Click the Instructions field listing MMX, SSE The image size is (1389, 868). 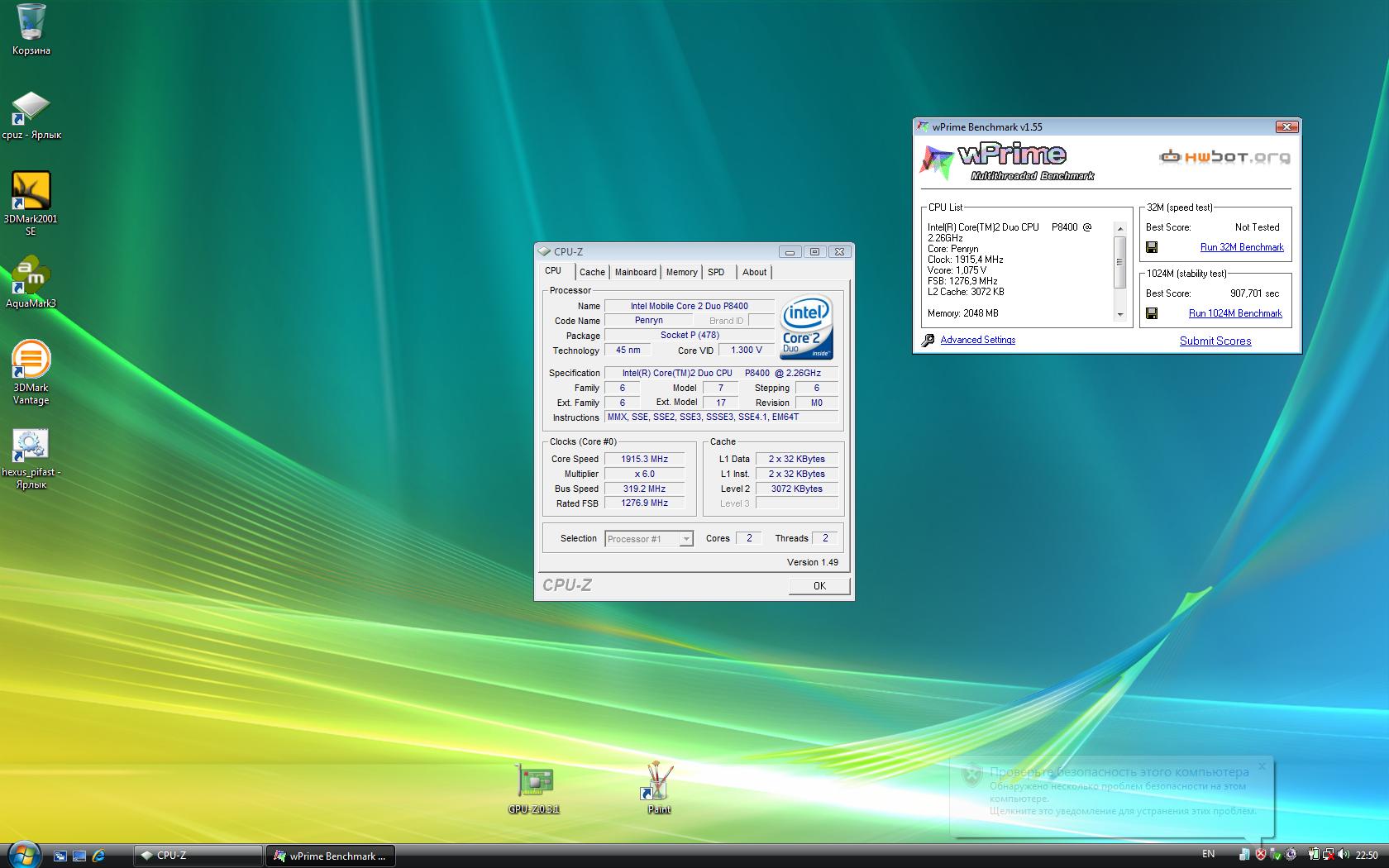tap(721, 417)
